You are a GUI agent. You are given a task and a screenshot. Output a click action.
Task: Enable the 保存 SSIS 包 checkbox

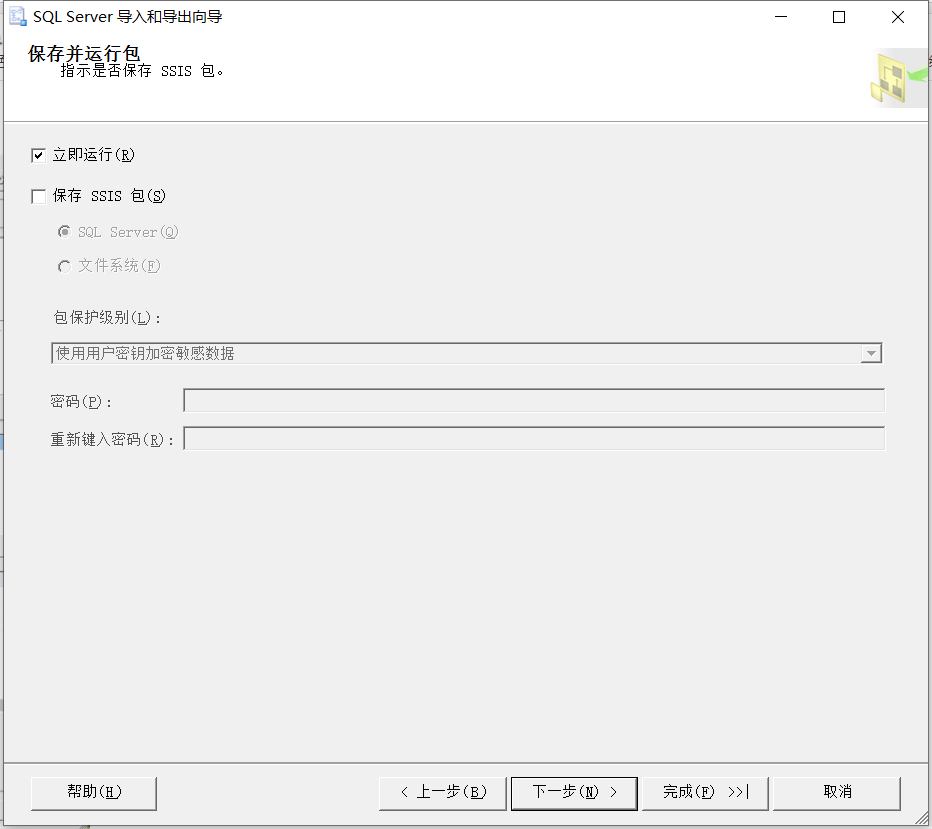(x=37, y=196)
